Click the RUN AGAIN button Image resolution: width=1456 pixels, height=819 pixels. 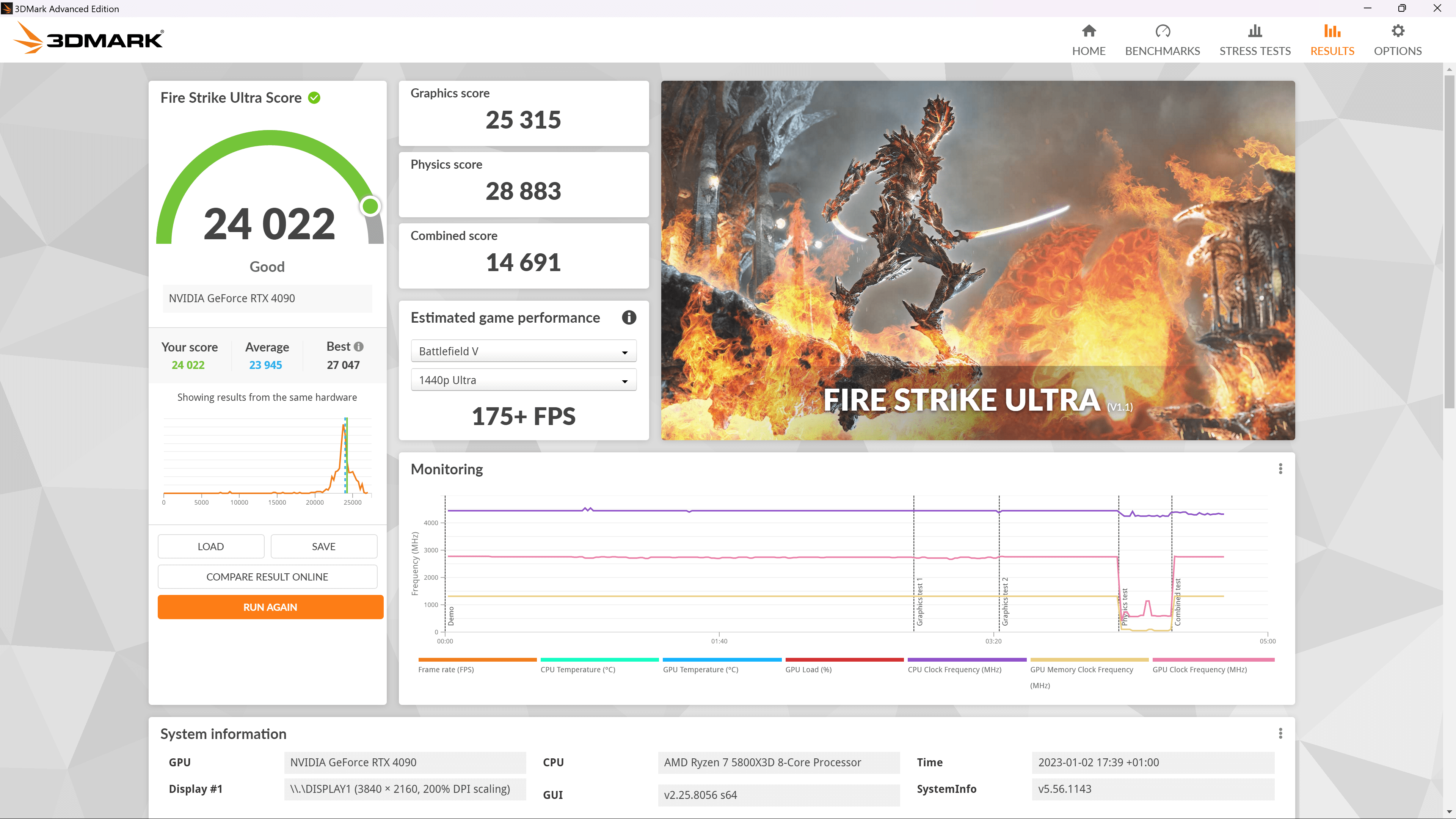tap(270, 607)
